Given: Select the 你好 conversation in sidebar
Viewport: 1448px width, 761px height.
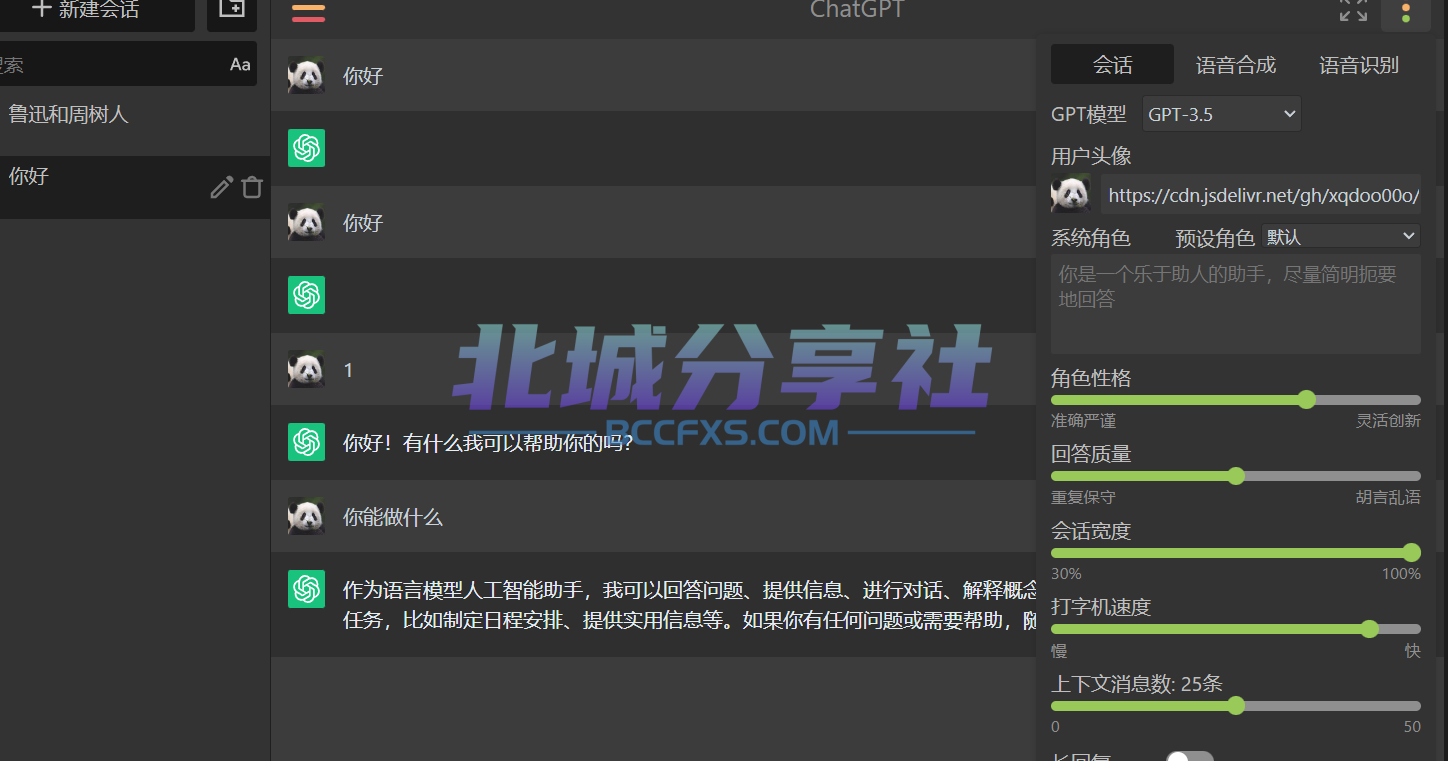Looking at the screenshot, I should 135,187.
